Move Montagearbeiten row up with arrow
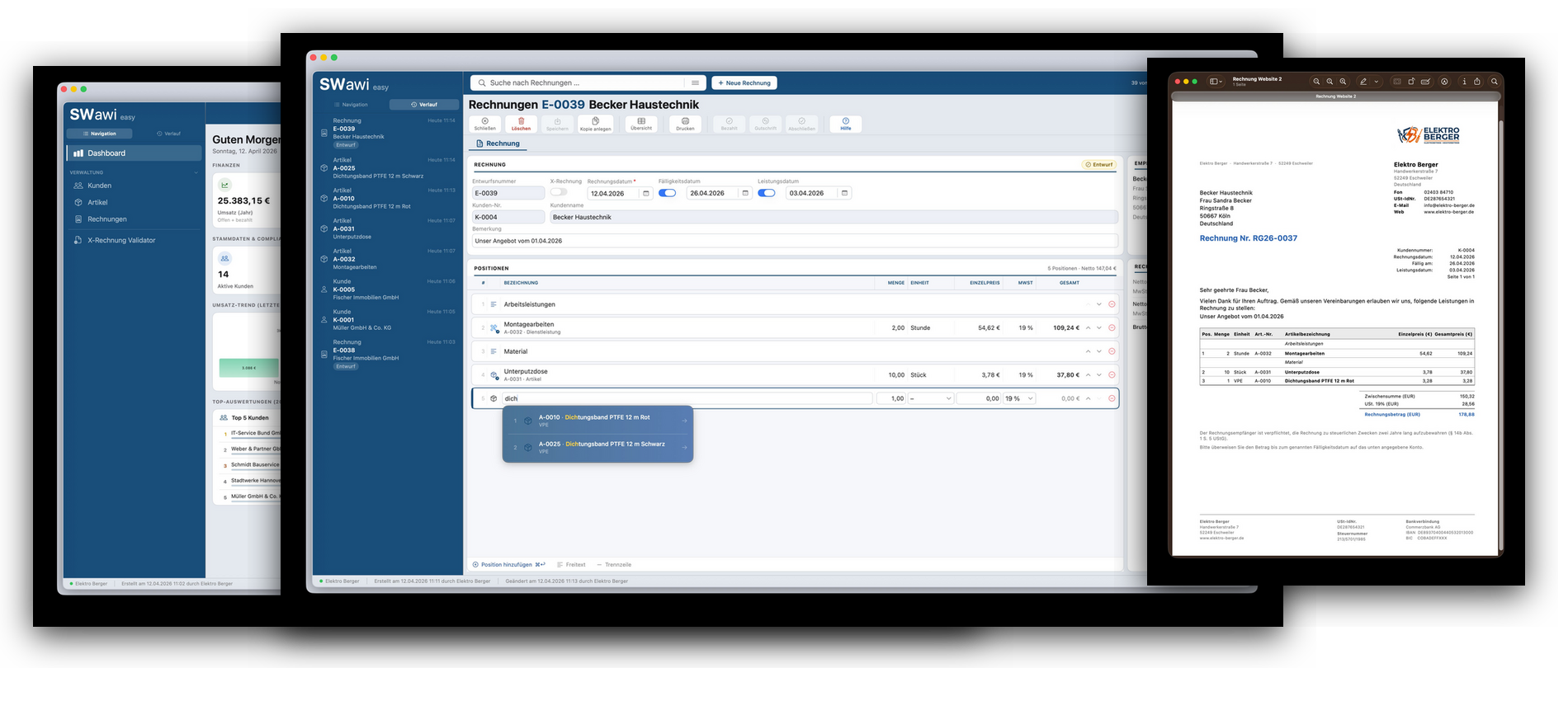 point(1088,327)
